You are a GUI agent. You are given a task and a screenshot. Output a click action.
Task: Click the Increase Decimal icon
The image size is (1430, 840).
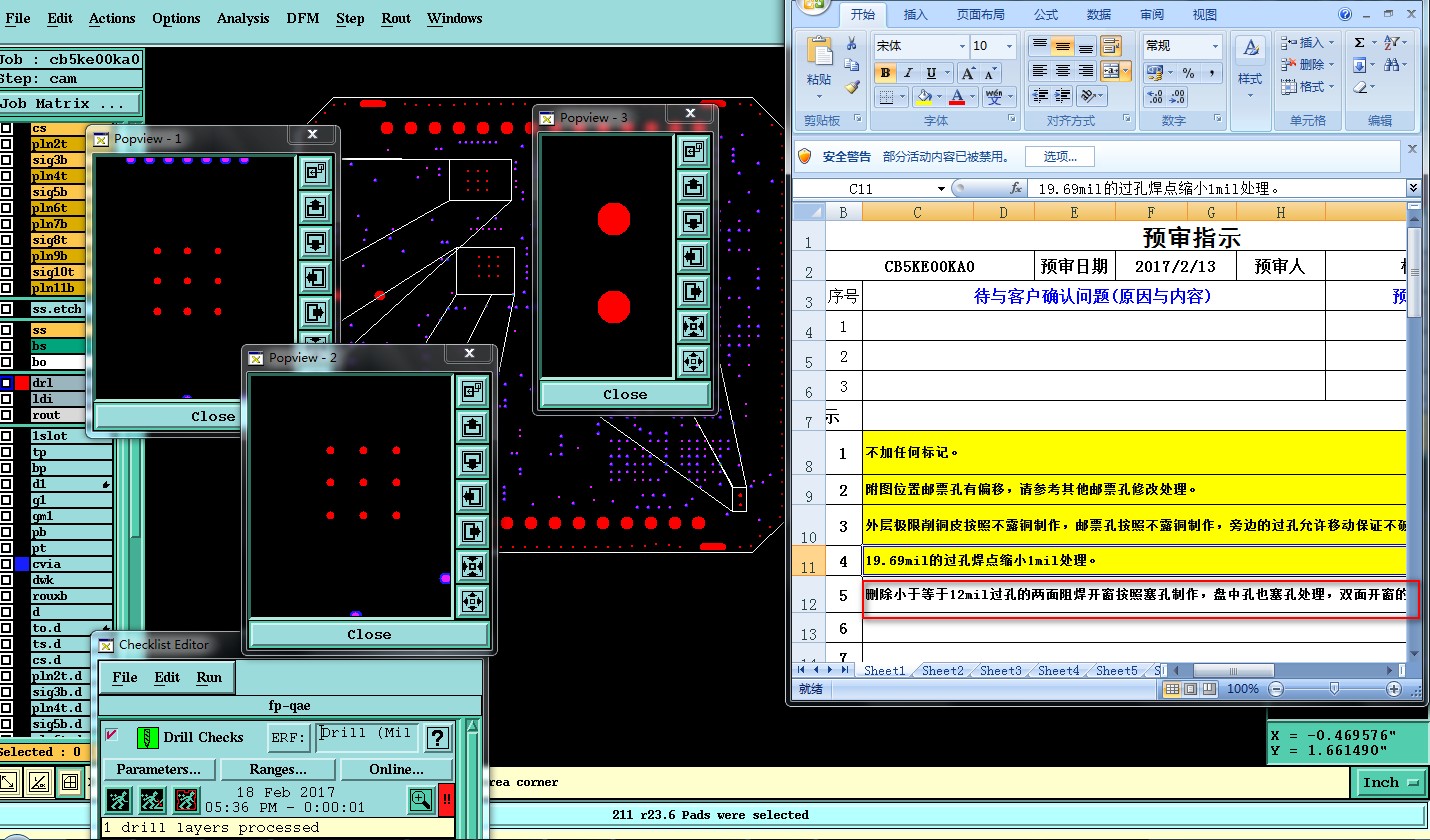coord(1154,97)
